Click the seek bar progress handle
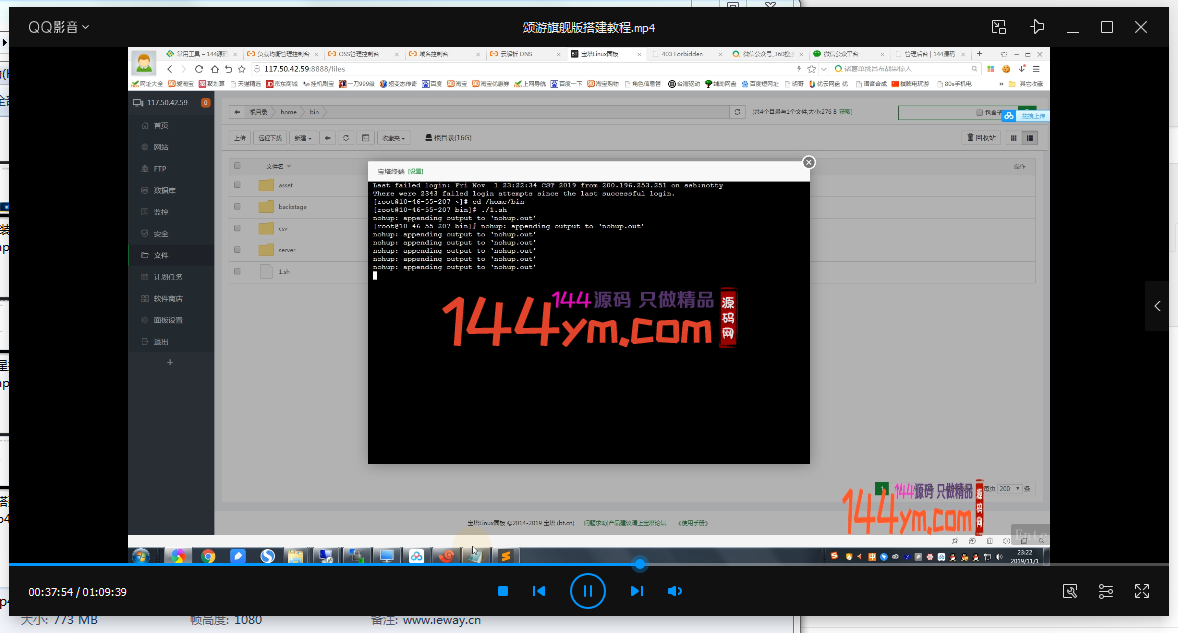The height and width of the screenshot is (633, 1178). (640, 564)
